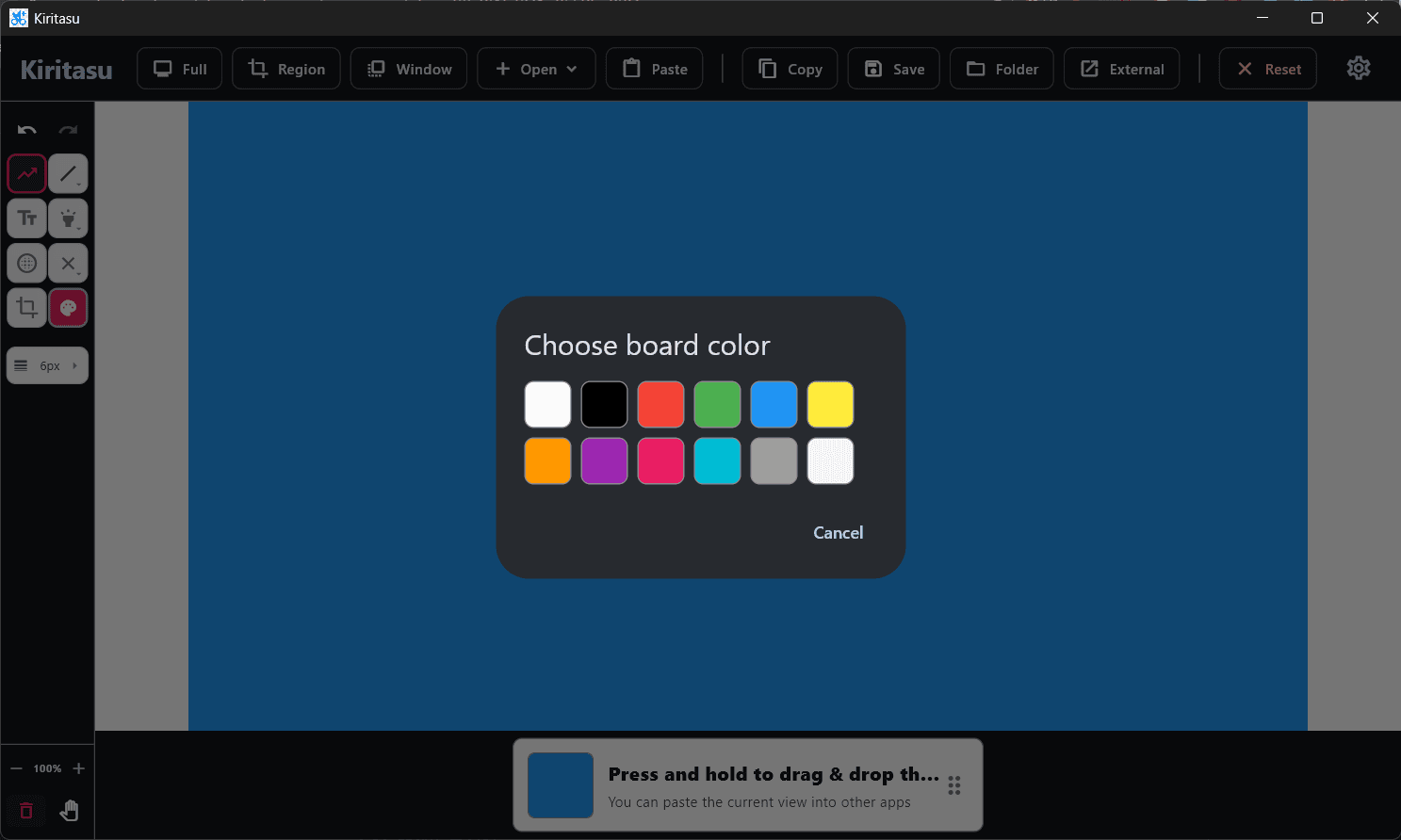Viewport: 1401px width, 840px height.
Task: Pick the purple board color swatch
Action: [604, 461]
